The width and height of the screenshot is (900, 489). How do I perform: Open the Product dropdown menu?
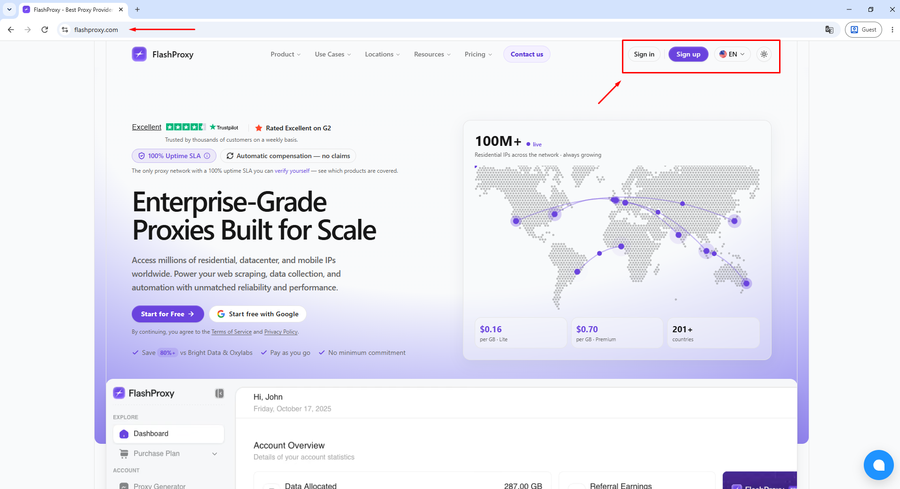[x=285, y=55]
